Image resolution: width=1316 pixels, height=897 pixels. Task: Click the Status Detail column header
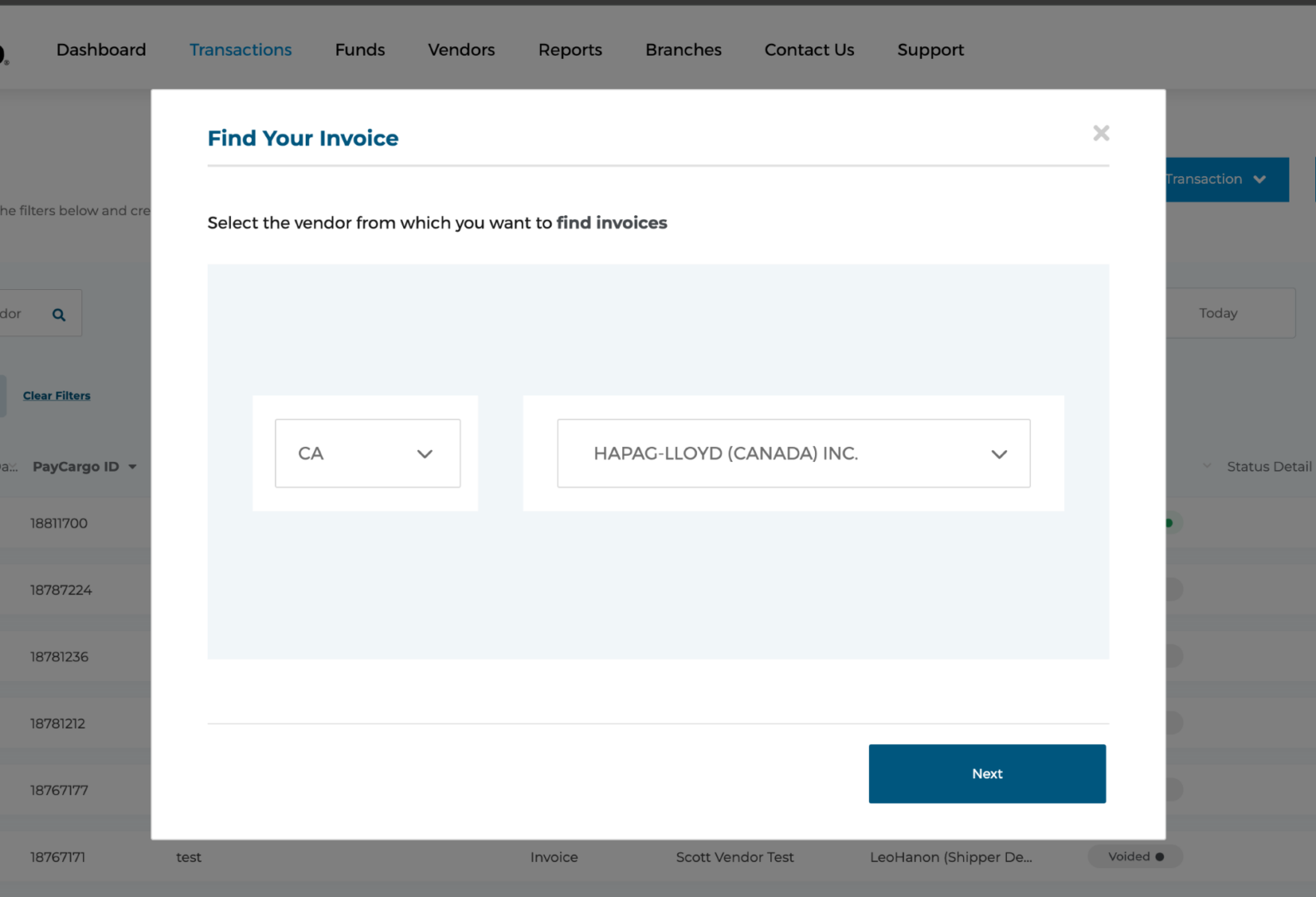[1269, 467]
